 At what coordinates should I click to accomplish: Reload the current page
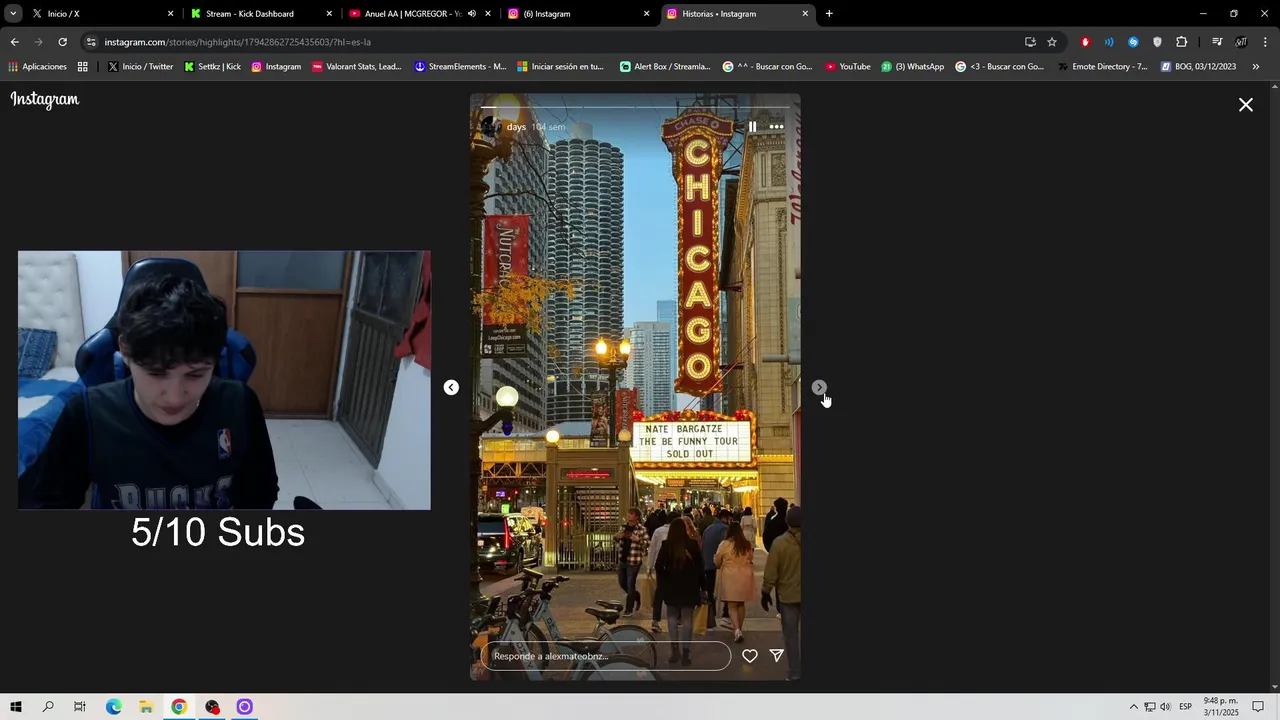pyautogui.click(x=62, y=42)
